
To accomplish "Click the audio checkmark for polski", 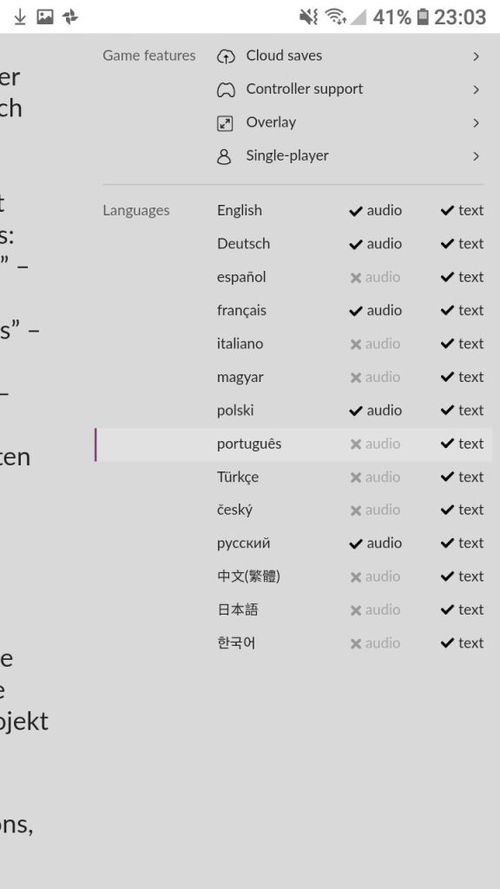I will point(355,411).
